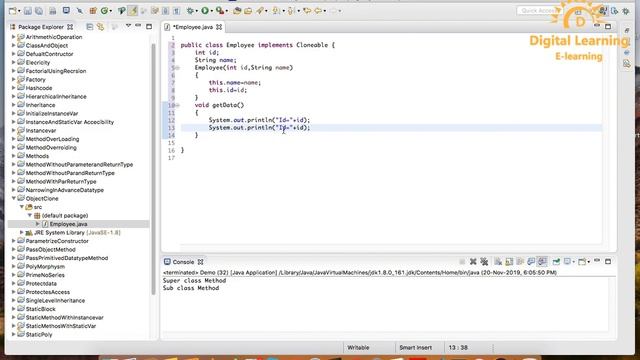Screen dimensions: 640x360
Task: Click the Save toolbar icon
Action: click(28, 11)
